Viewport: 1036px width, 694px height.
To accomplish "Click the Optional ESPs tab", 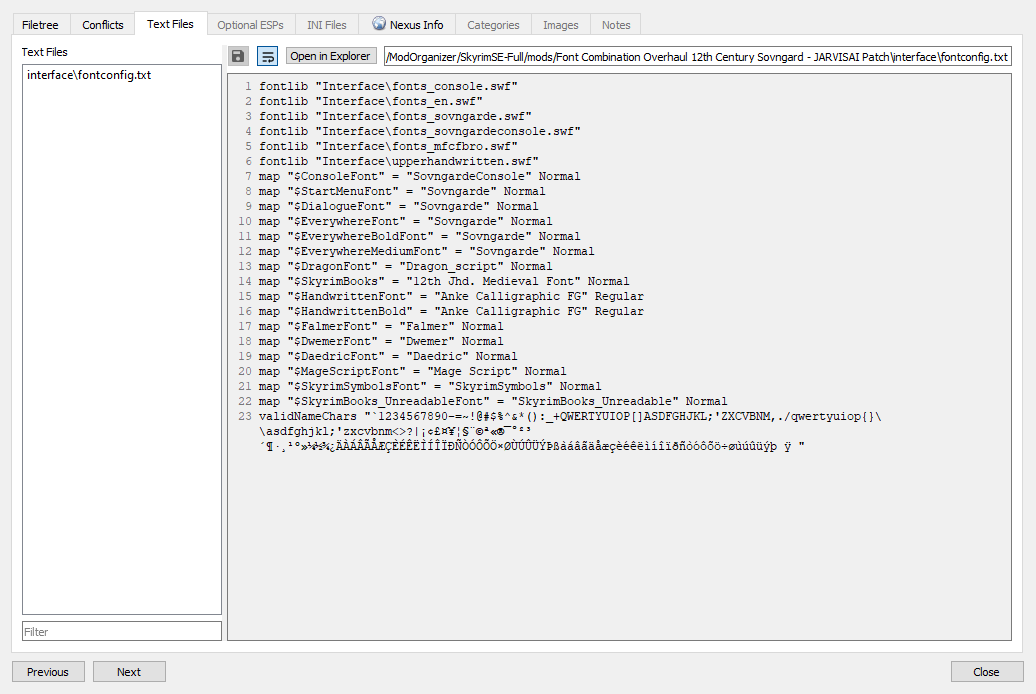I will pos(251,24).
